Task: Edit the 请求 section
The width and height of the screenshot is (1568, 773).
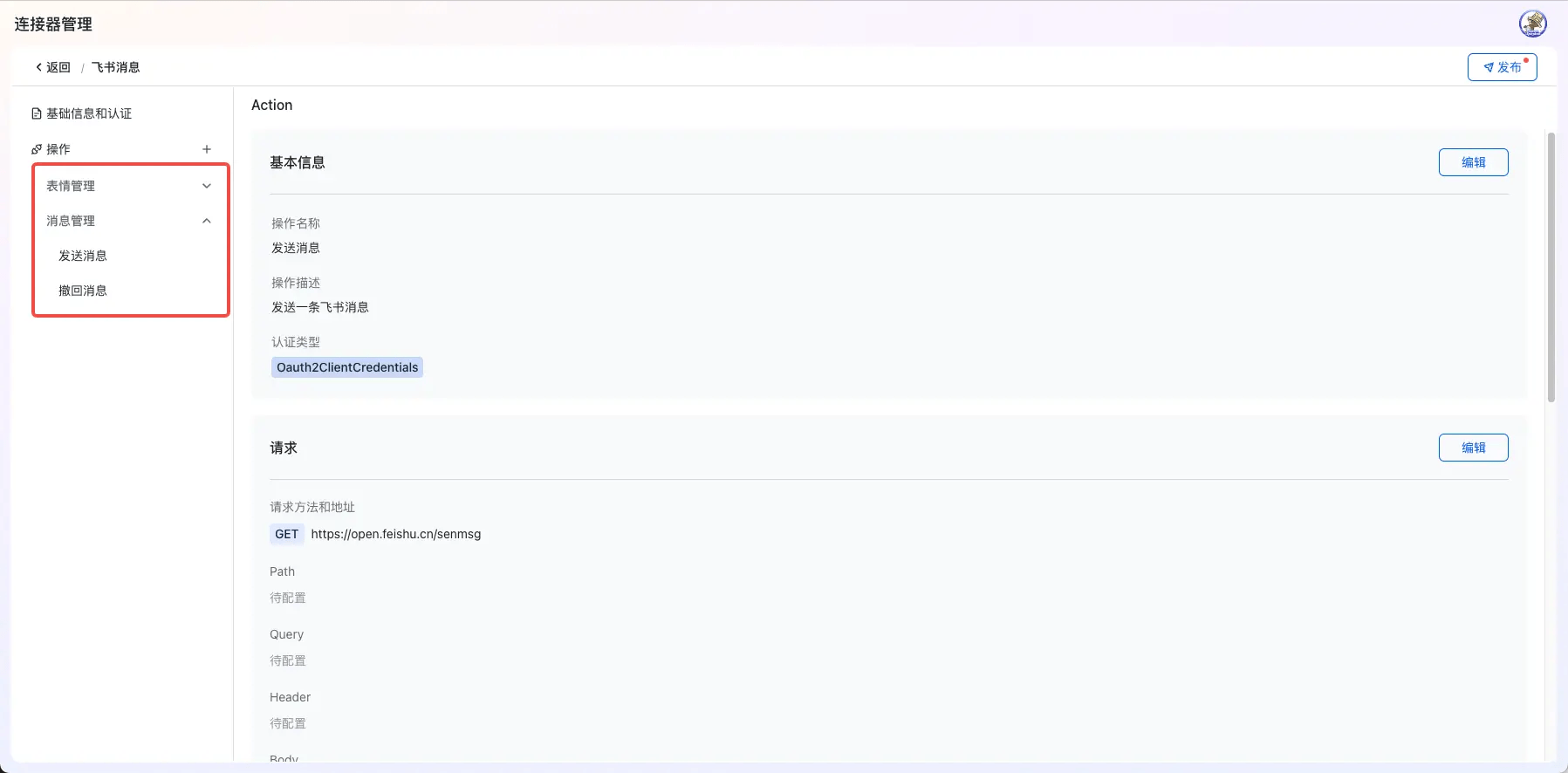Action: click(1473, 448)
